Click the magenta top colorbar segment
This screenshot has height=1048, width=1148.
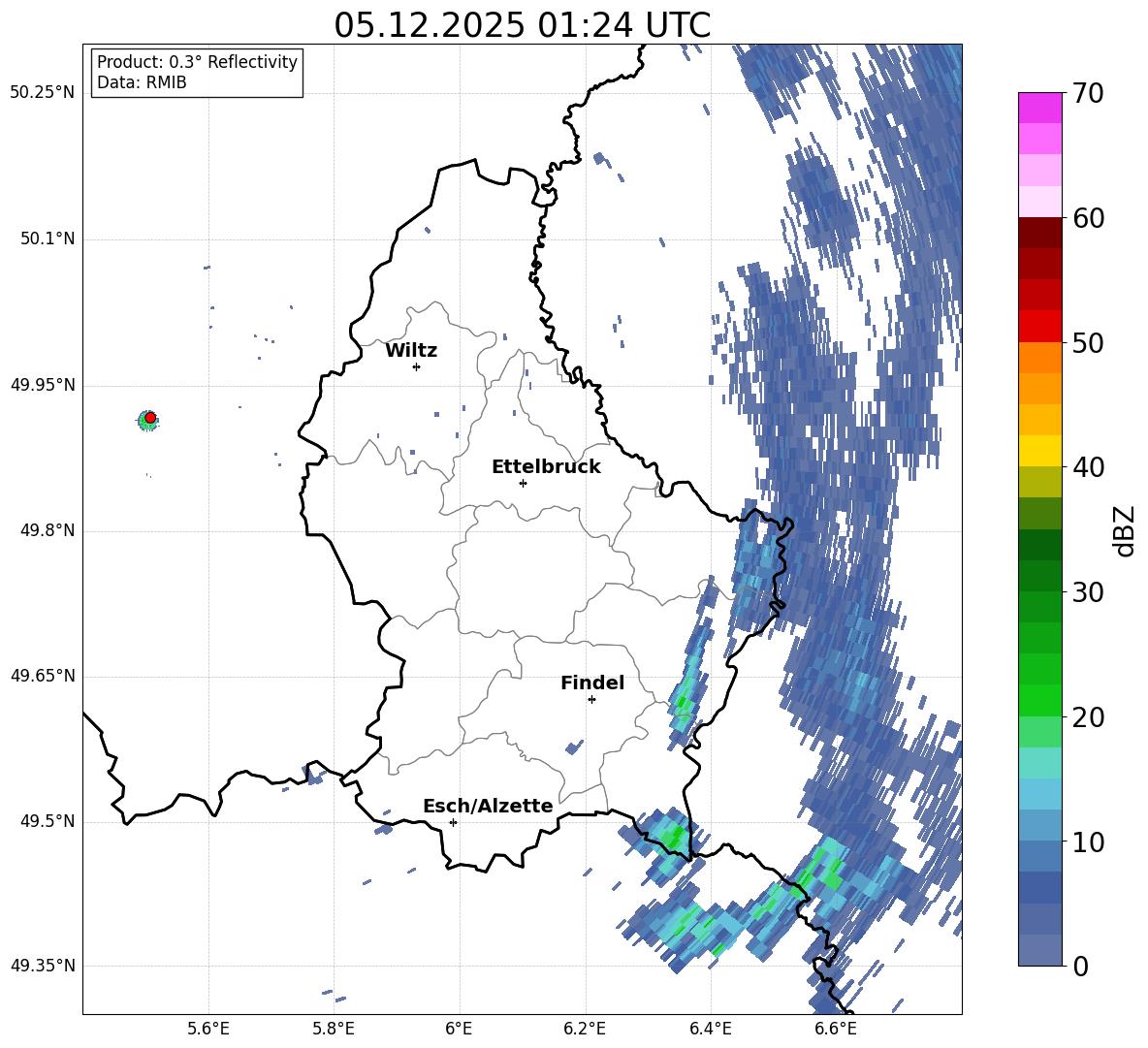pyautogui.click(x=1039, y=109)
